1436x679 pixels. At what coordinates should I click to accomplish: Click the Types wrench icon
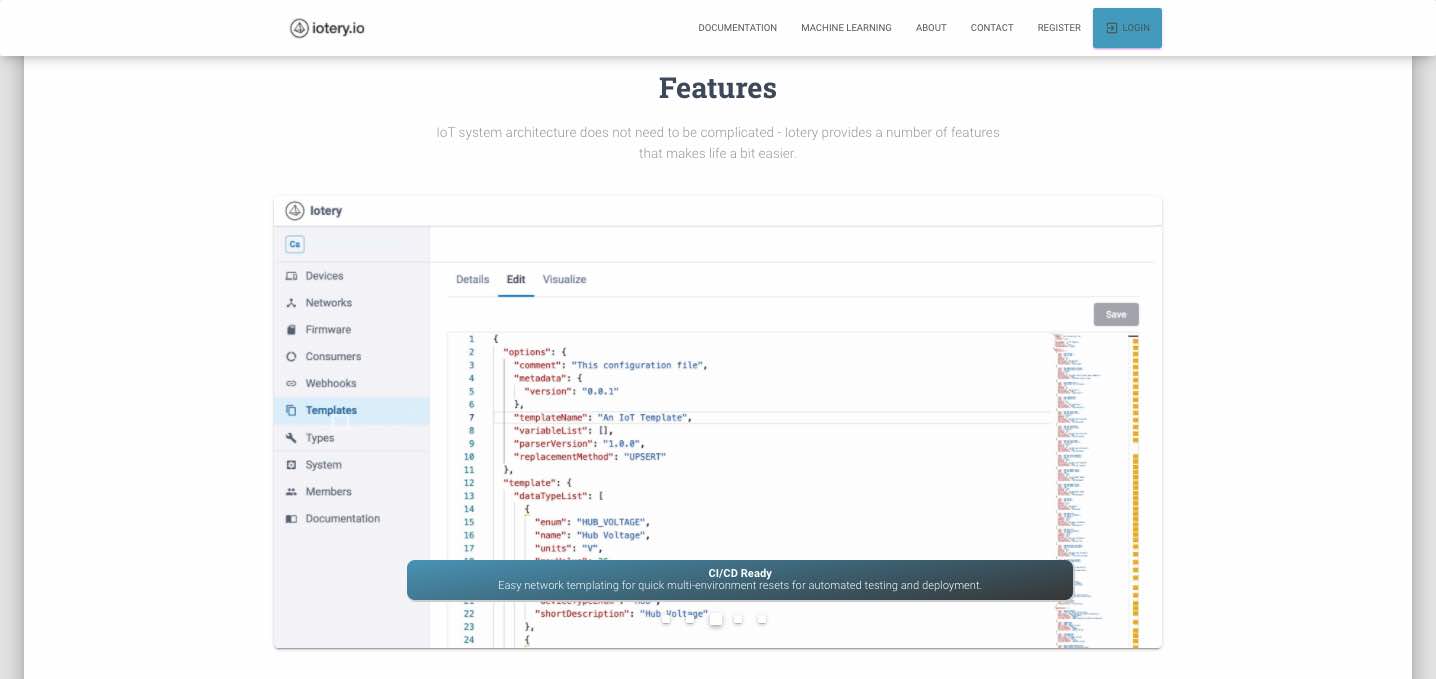[291, 438]
